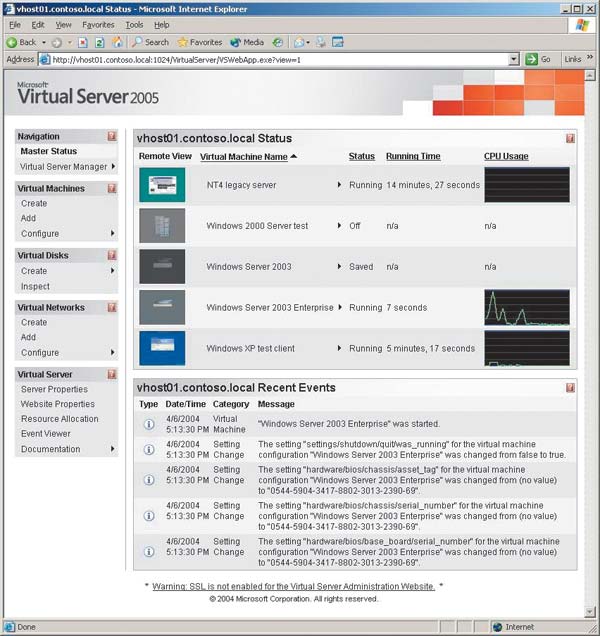This screenshot has width=600, height=636.
Task: Click the Stop page loading icon
Action: coord(83,42)
